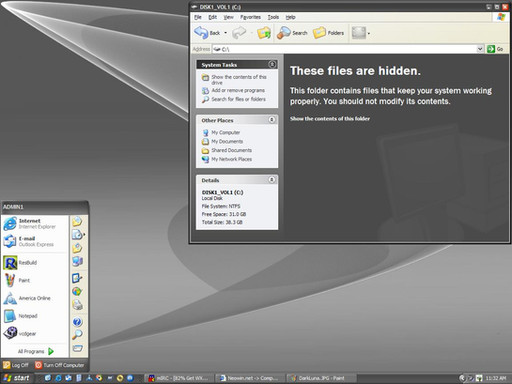Image resolution: width=512 pixels, height=384 pixels.
Task: Click the Back arrow icon in Explorer
Action: (x=201, y=33)
